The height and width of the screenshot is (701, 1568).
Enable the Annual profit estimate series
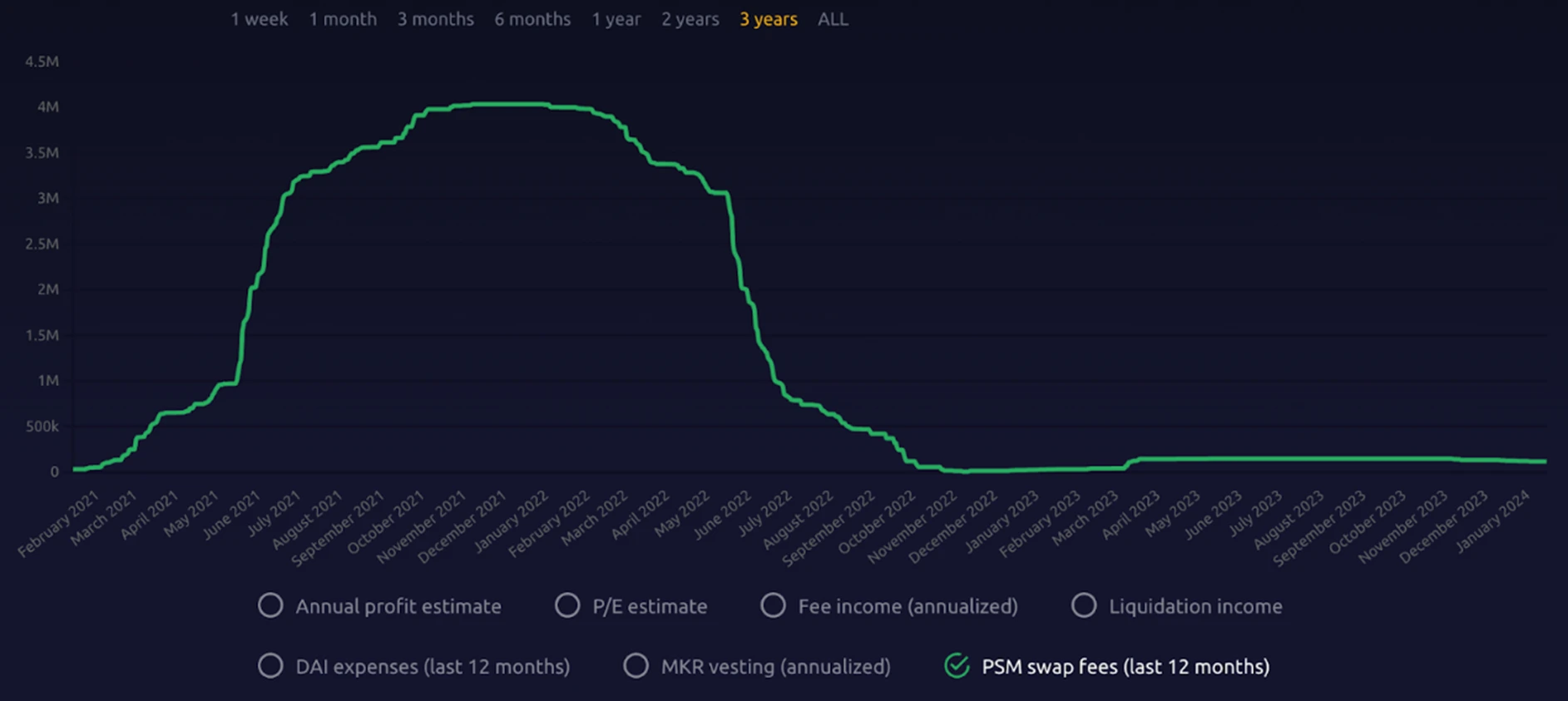(x=270, y=605)
